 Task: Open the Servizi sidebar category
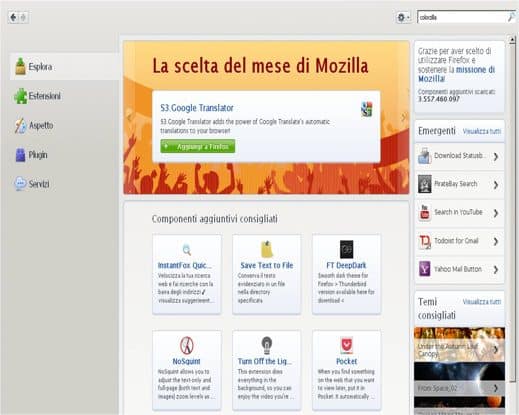coord(64,184)
